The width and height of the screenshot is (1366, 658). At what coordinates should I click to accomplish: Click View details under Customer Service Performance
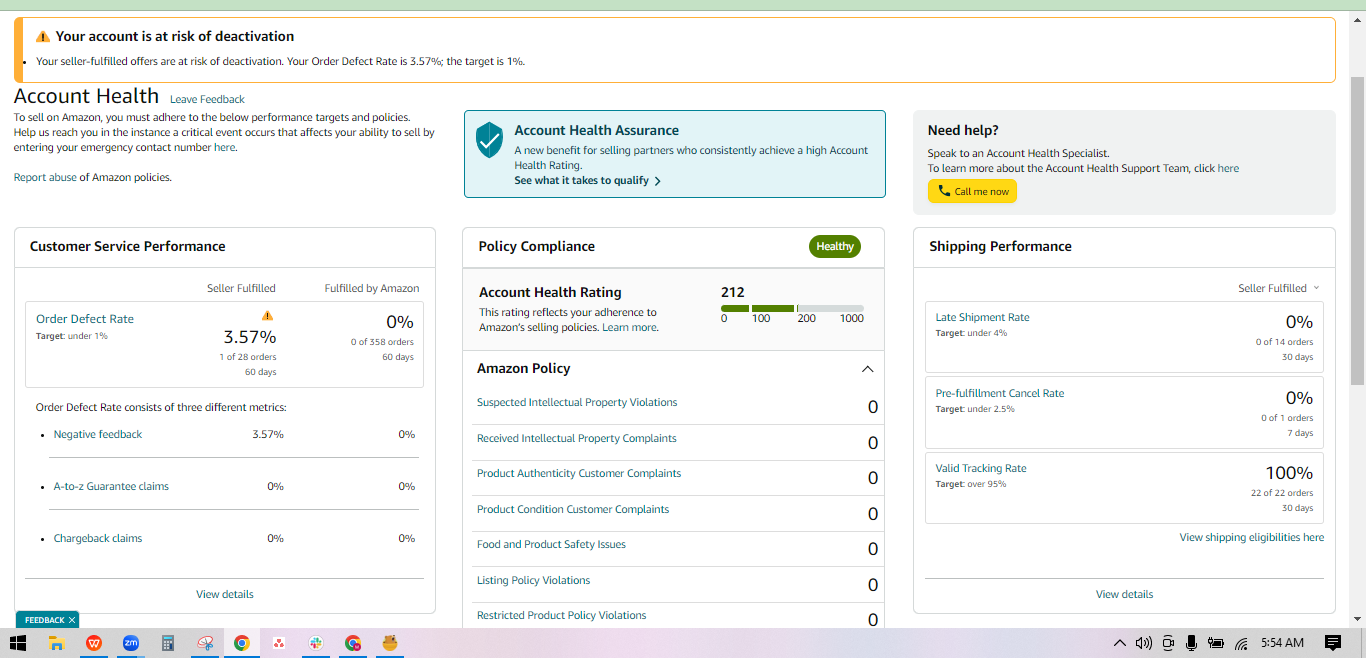click(x=225, y=594)
